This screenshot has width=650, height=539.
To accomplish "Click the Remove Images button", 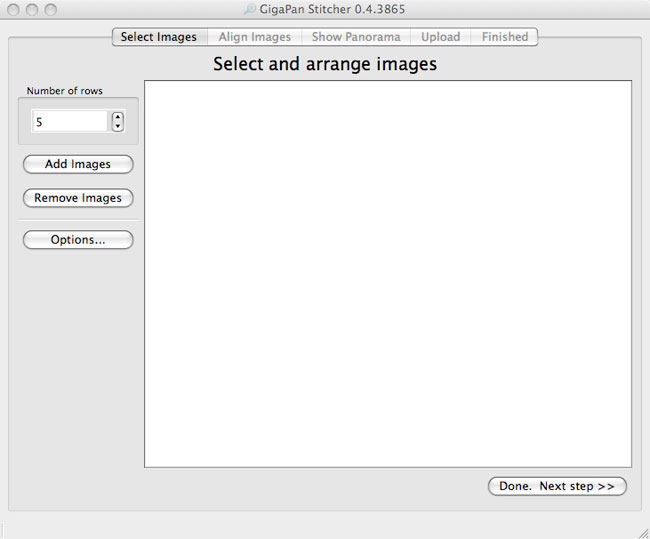I will point(78,198).
